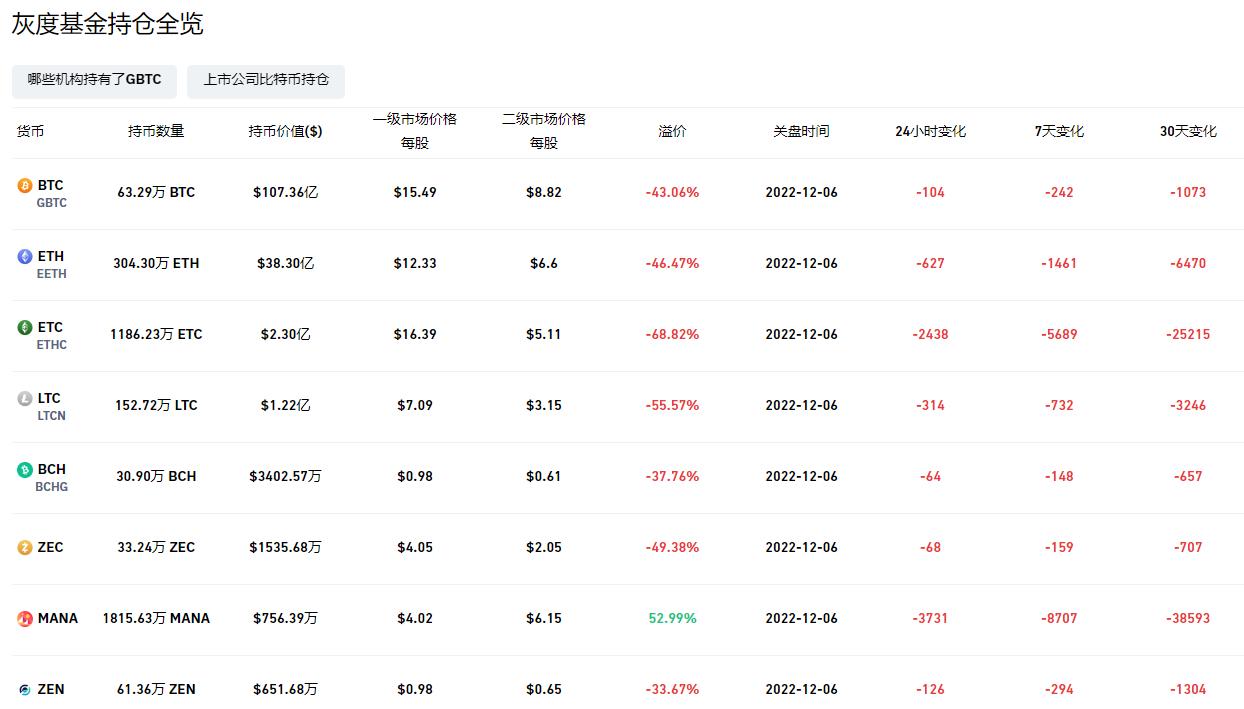Screen dimensions: 1244x709
Task: Click the 30天变化 column header
Action: tap(1188, 131)
